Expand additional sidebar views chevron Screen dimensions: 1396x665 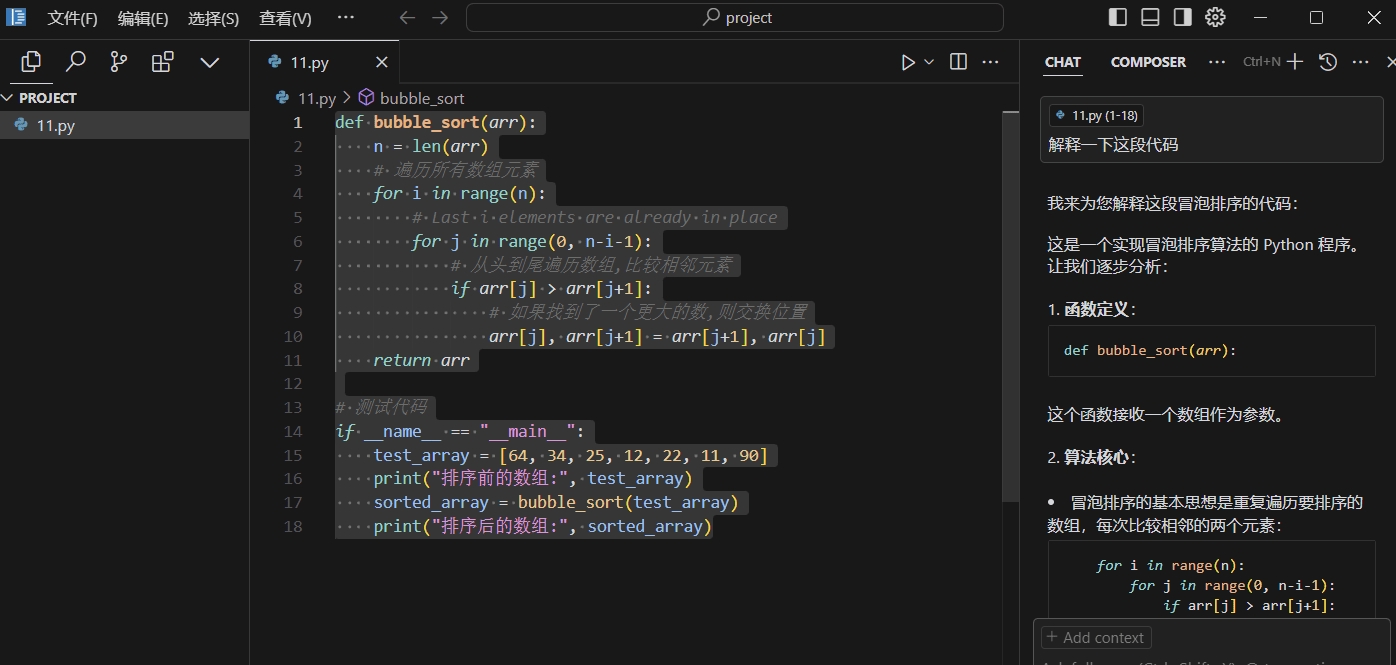point(209,62)
